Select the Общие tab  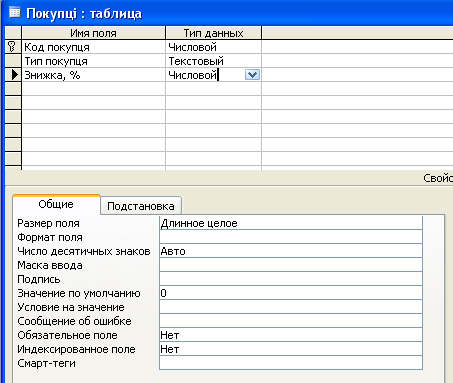point(56,204)
